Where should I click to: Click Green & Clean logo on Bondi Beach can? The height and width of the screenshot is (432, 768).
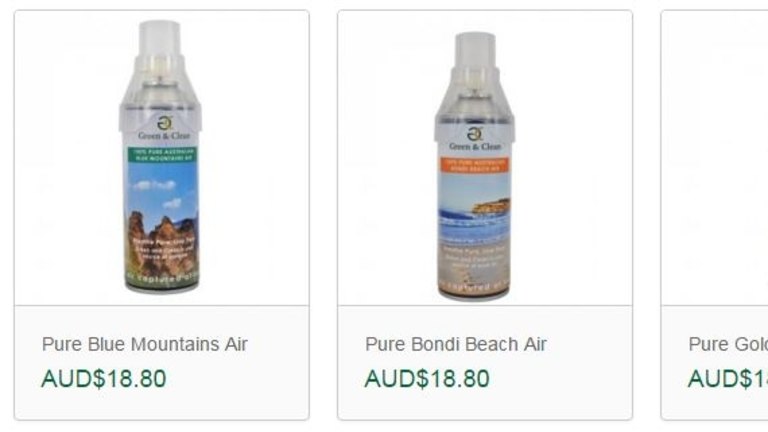475,139
